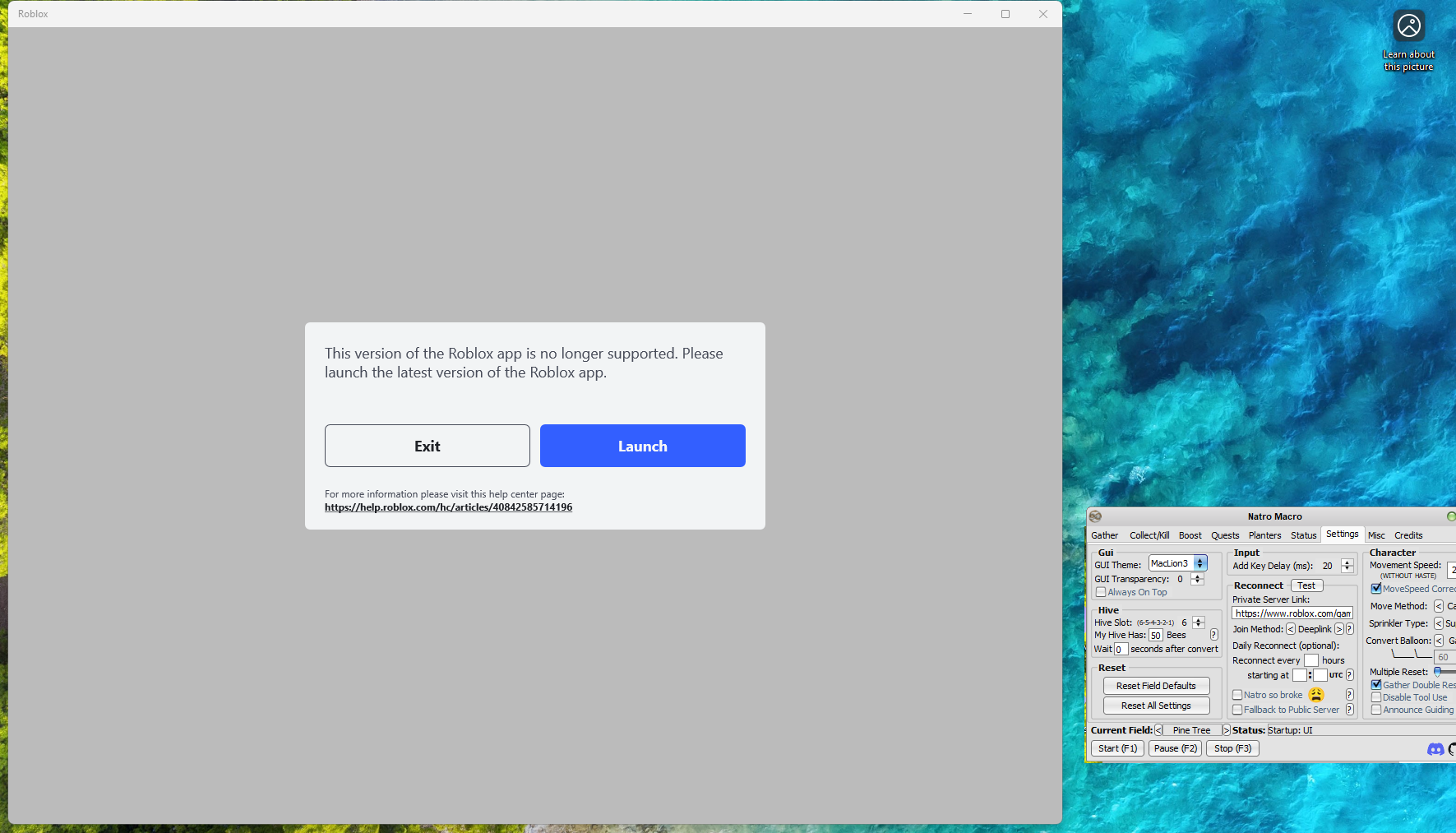This screenshot has width=1456, height=833.
Task: Close the Roblox window
Action: [x=1043, y=14]
